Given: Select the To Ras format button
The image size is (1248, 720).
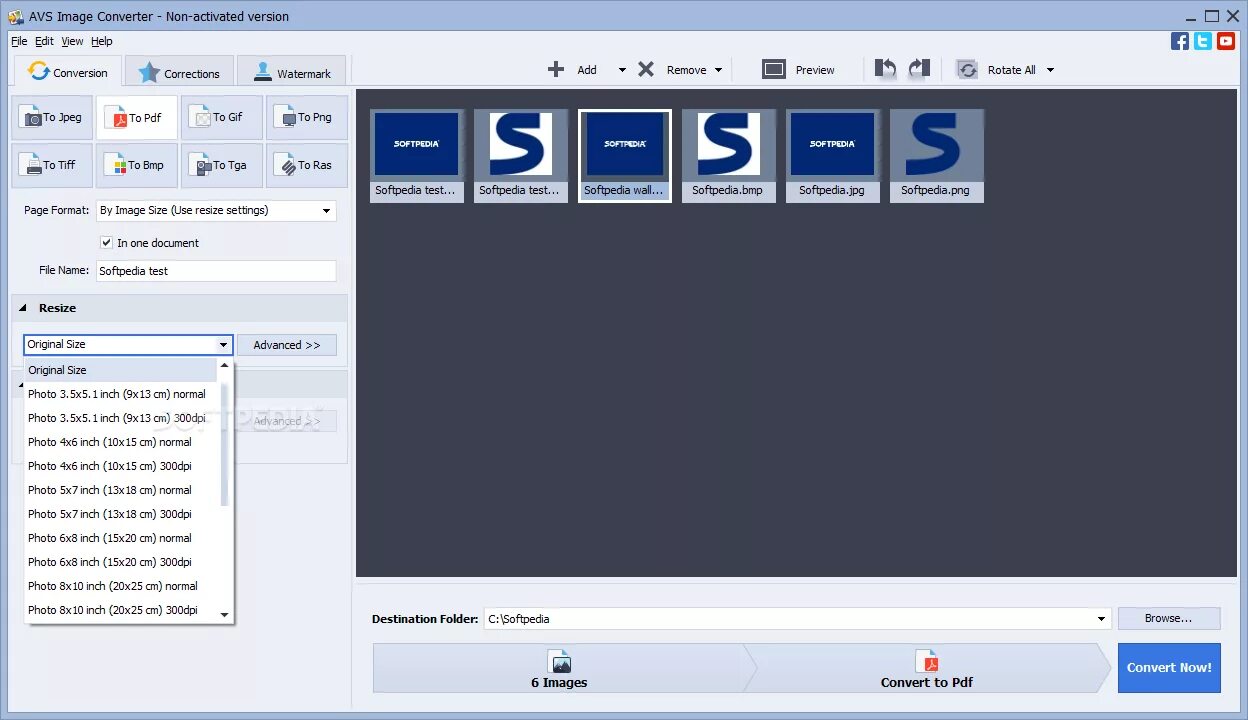Looking at the screenshot, I should tap(306, 165).
